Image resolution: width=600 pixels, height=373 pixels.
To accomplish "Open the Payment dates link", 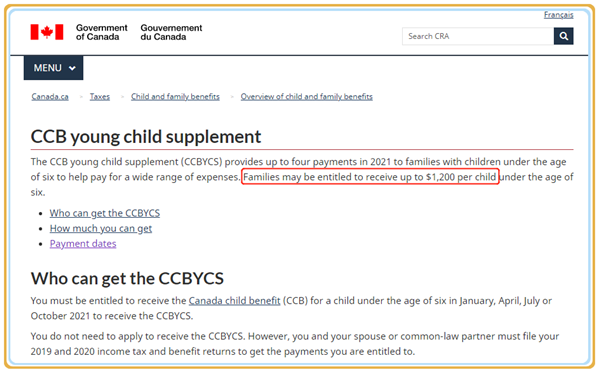I will [83, 244].
